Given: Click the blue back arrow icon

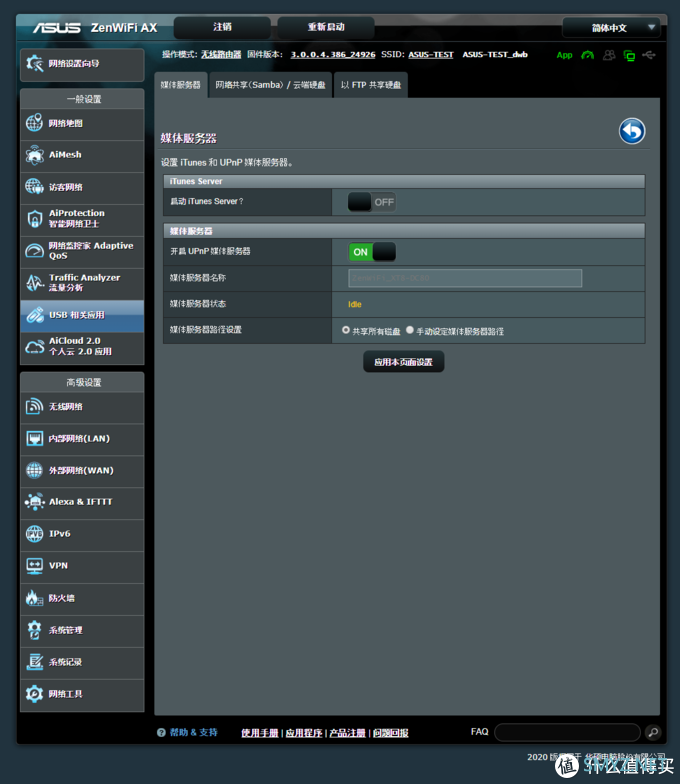Looking at the screenshot, I should click(632, 132).
